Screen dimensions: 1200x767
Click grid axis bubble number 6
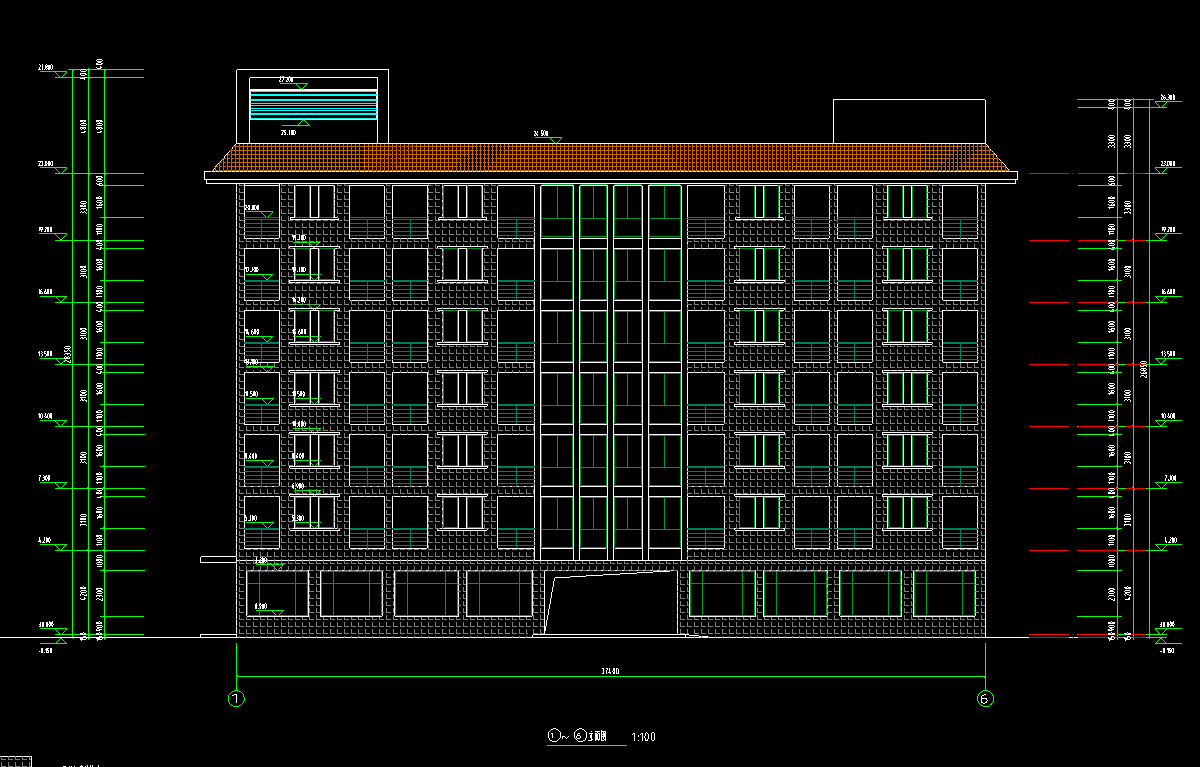pyautogui.click(x=984, y=699)
